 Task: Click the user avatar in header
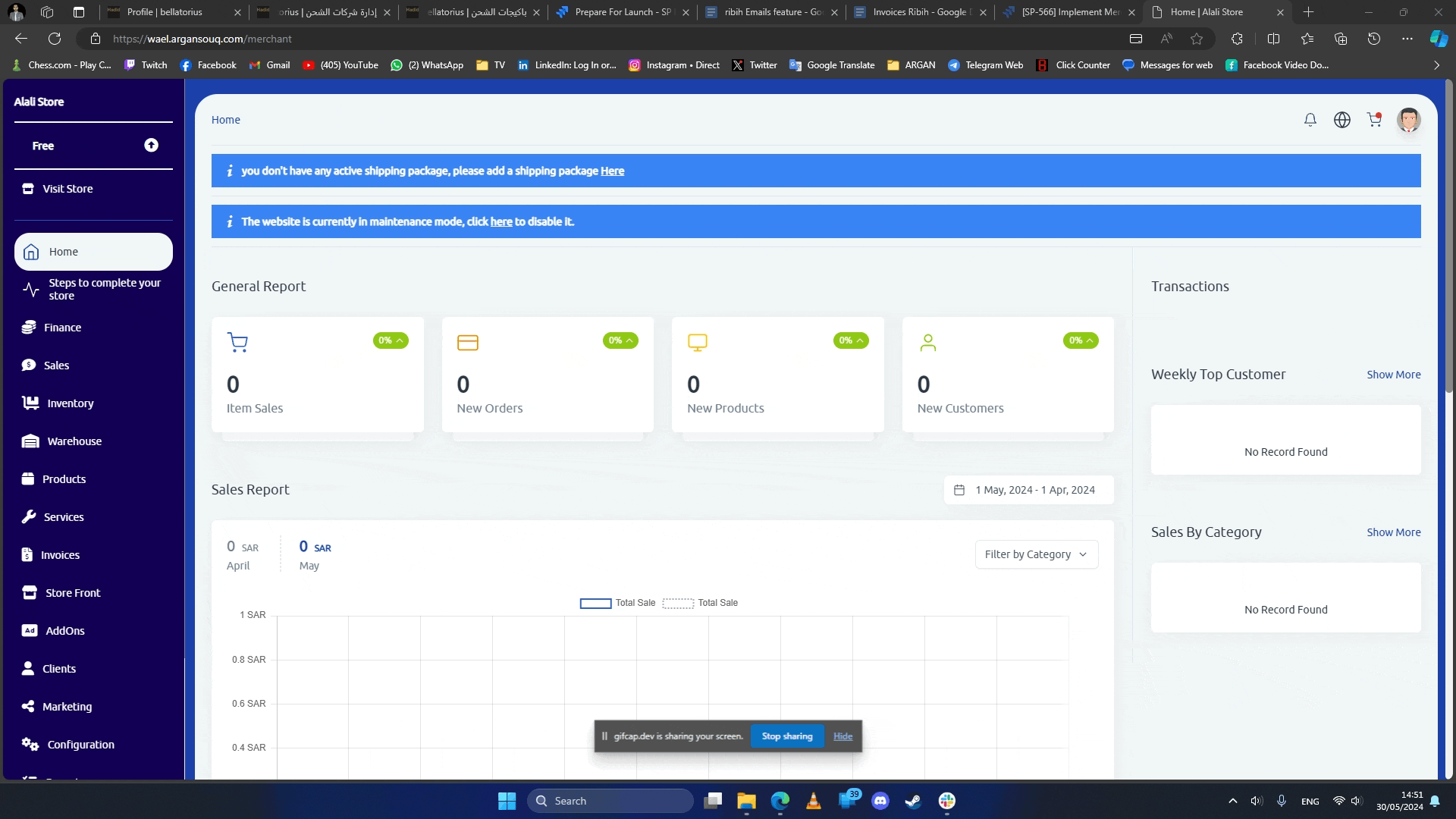(1408, 120)
